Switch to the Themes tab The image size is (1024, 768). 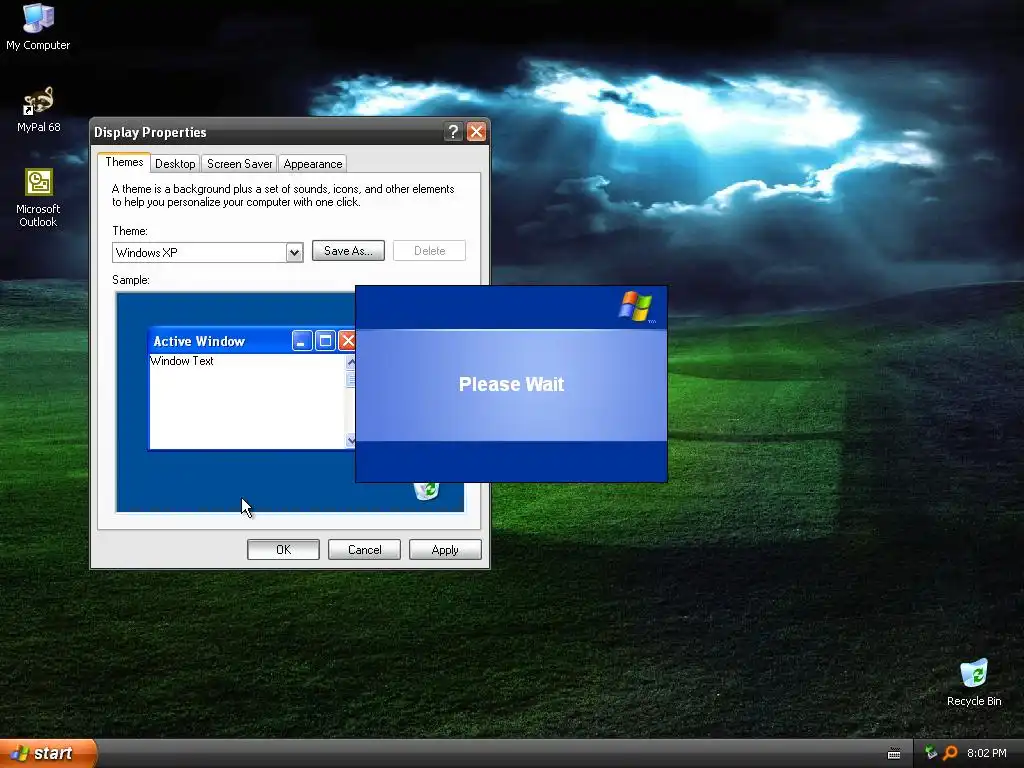click(x=124, y=162)
